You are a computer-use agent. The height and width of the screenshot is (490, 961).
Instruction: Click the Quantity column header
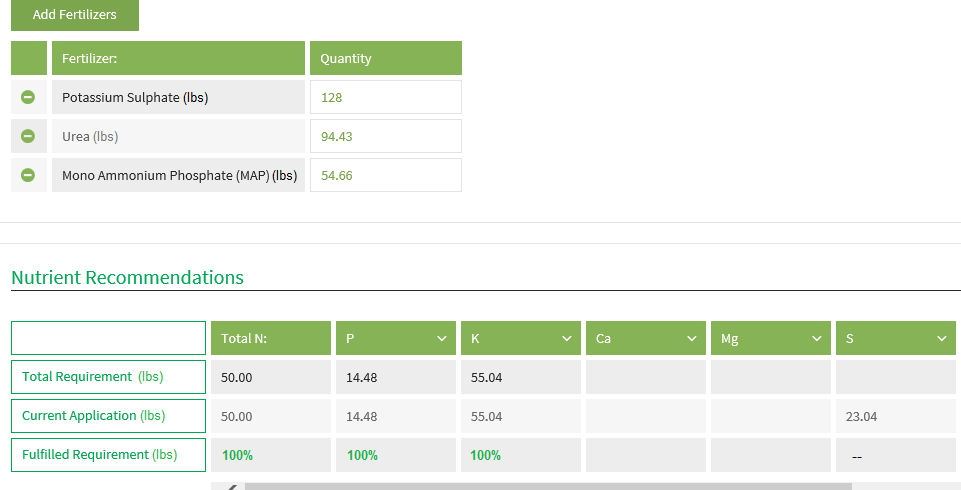coord(386,58)
